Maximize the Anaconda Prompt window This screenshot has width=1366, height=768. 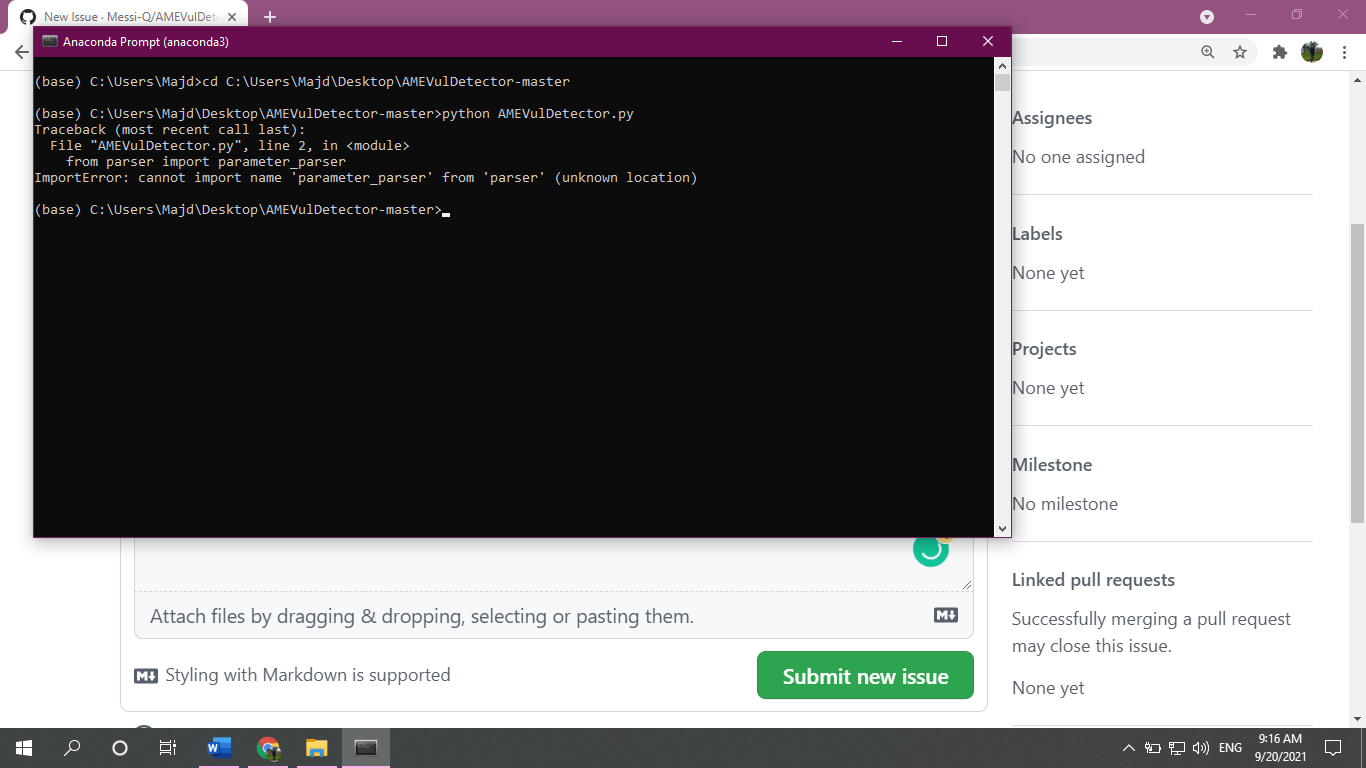point(942,41)
